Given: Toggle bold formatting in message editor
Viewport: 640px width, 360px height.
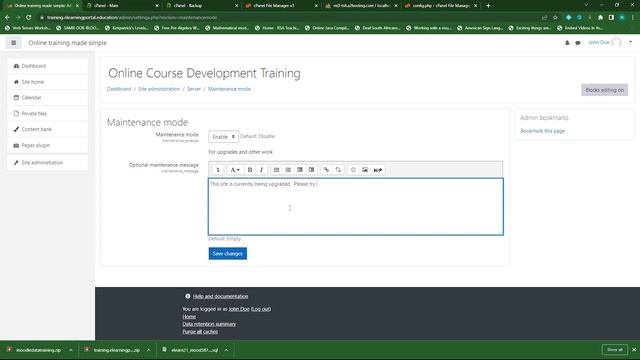Looking at the screenshot, I should pyautogui.click(x=250, y=170).
